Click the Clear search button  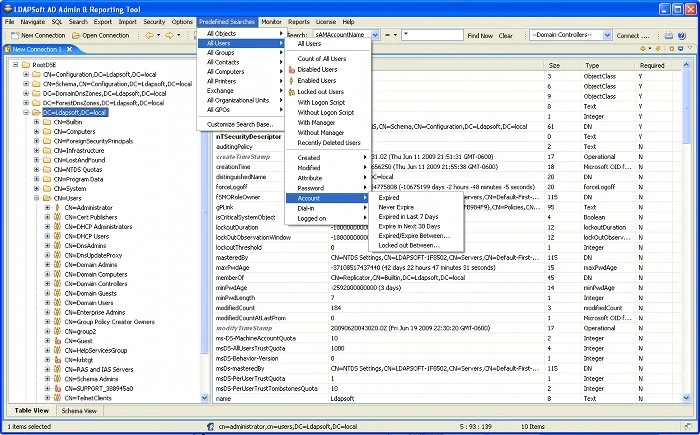[505, 35]
